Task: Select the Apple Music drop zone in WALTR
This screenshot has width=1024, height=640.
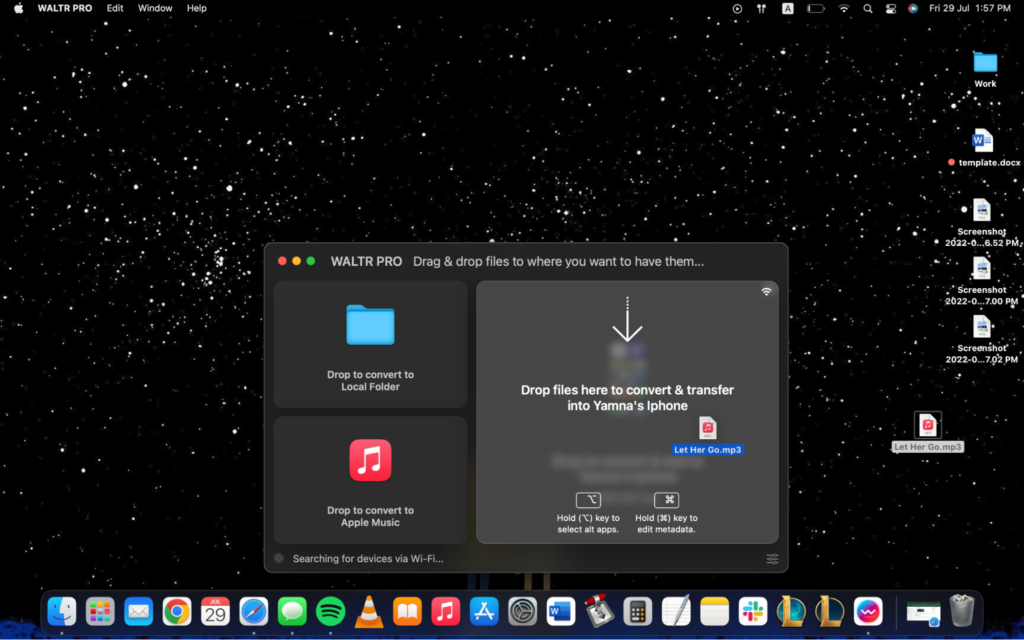Action: coord(370,480)
